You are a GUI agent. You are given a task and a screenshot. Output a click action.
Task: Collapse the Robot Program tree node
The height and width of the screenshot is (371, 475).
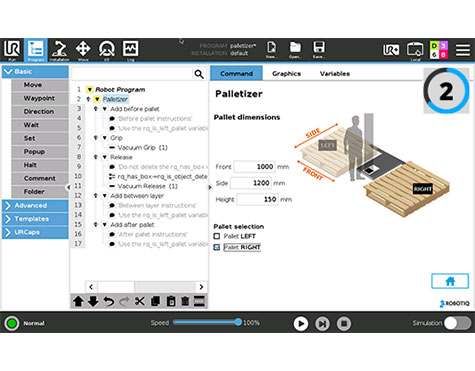tap(89, 90)
